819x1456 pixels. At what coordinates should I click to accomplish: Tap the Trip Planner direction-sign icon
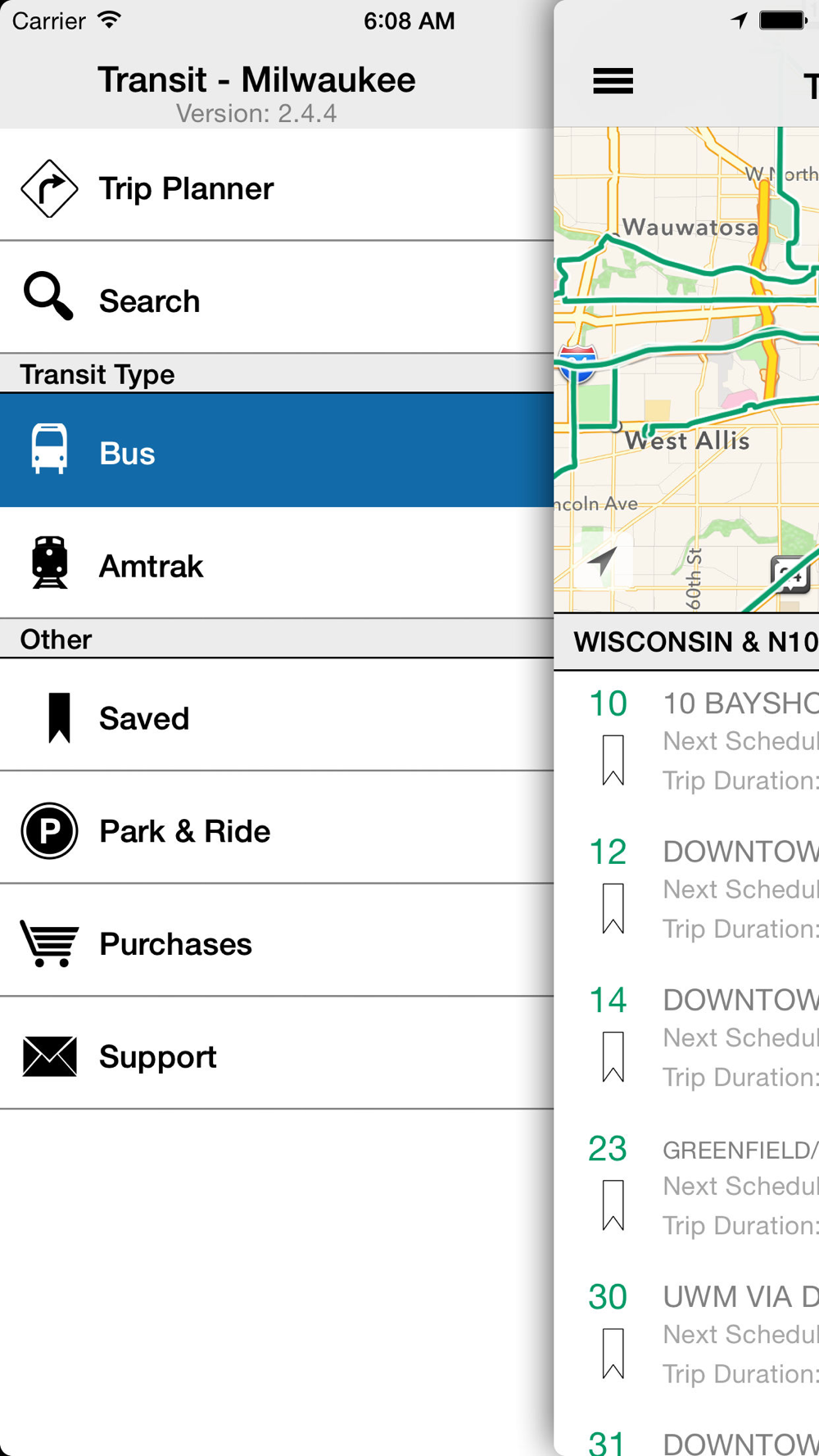pos(49,188)
